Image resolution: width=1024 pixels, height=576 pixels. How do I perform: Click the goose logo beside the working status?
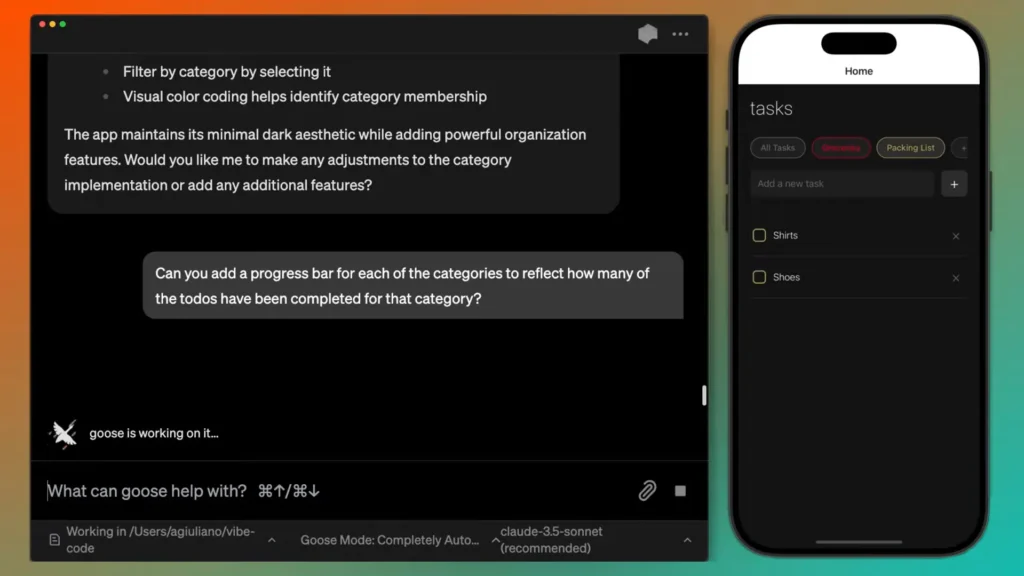[63, 433]
